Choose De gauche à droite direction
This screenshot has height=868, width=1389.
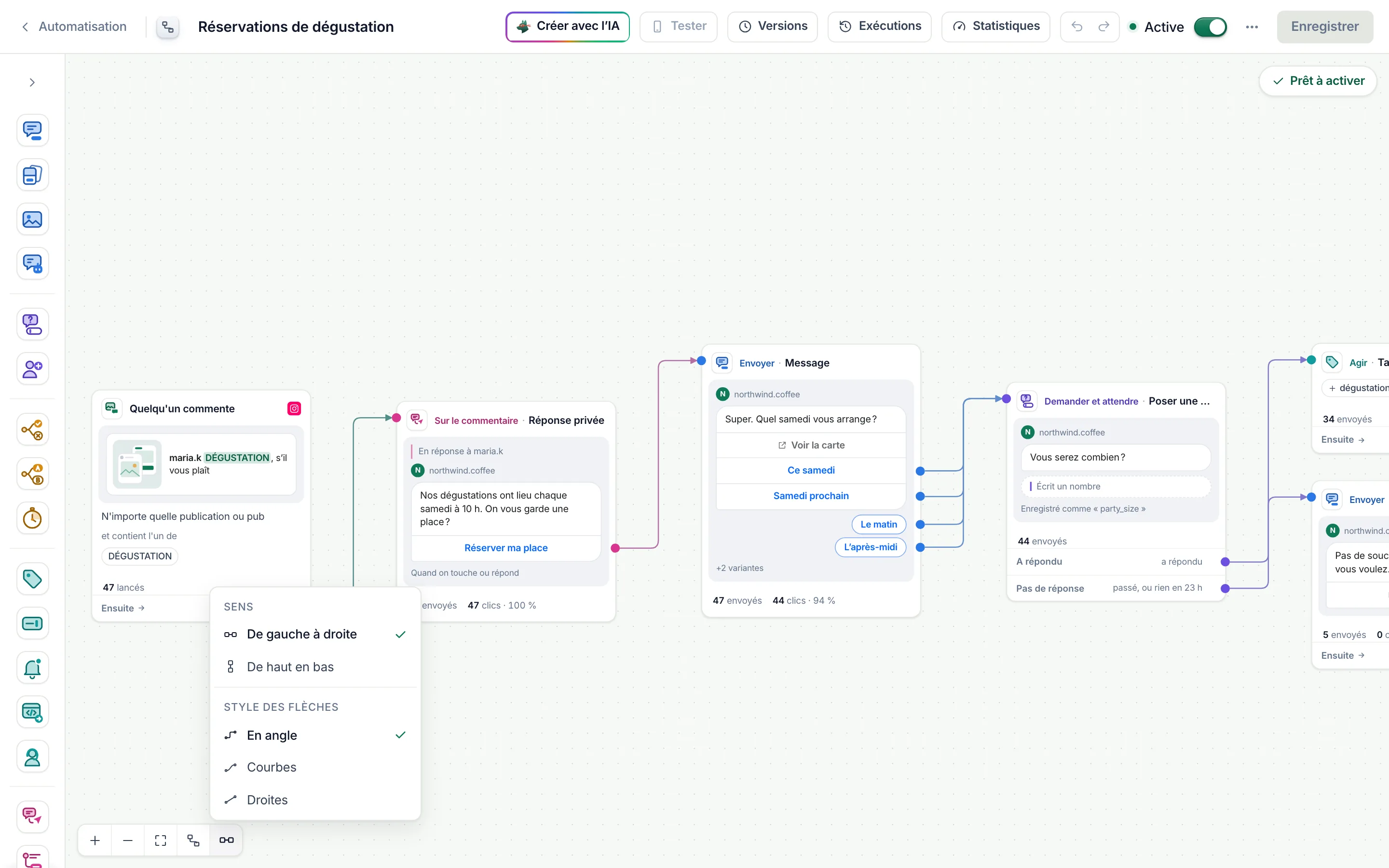[315, 634]
